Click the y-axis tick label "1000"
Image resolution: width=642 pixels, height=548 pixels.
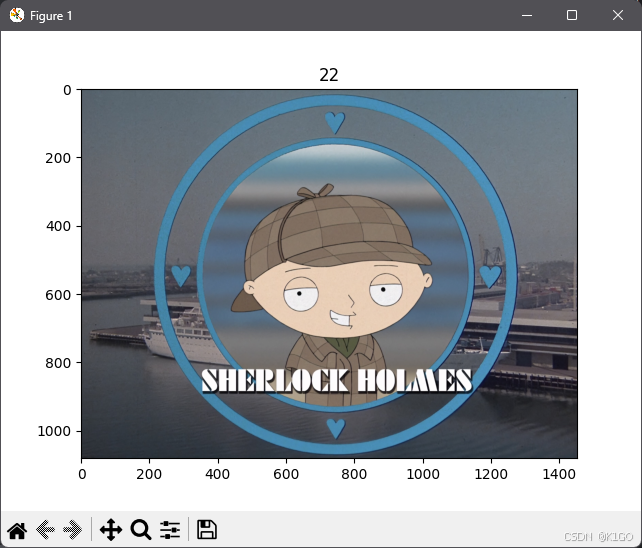54,431
